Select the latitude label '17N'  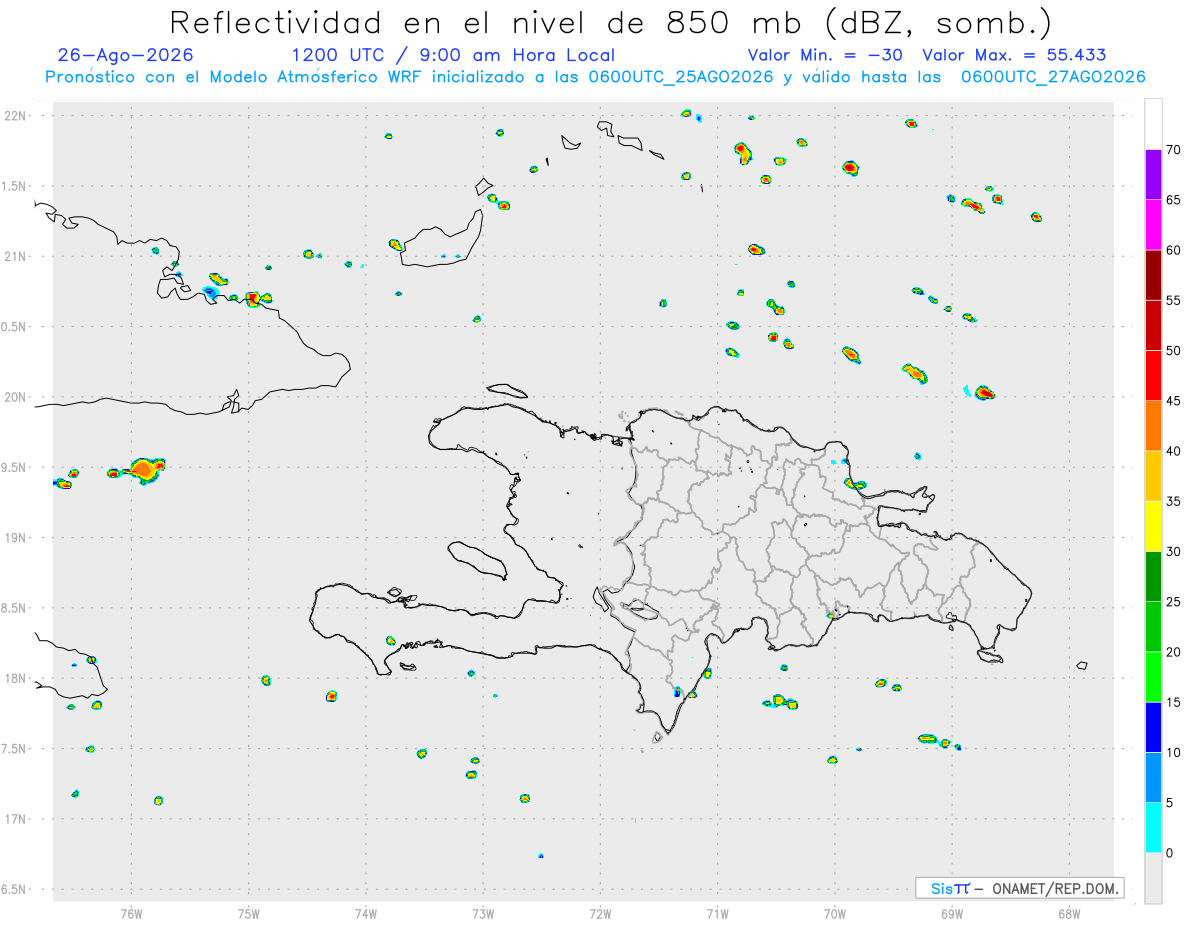pos(17,819)
